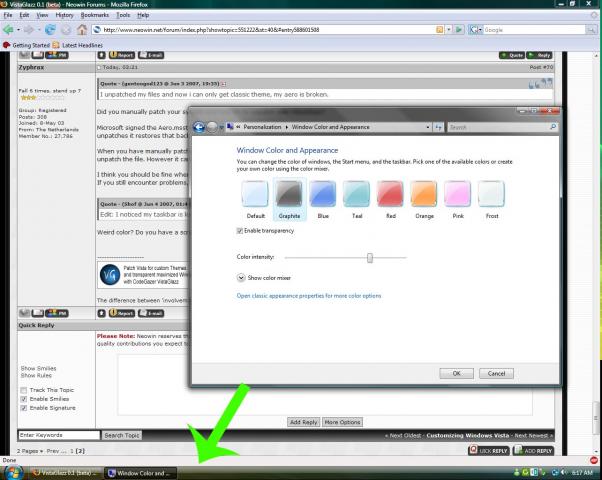Screen dimensions: 602x480
Task: Open the Tools menu
Action: point(123,15)
